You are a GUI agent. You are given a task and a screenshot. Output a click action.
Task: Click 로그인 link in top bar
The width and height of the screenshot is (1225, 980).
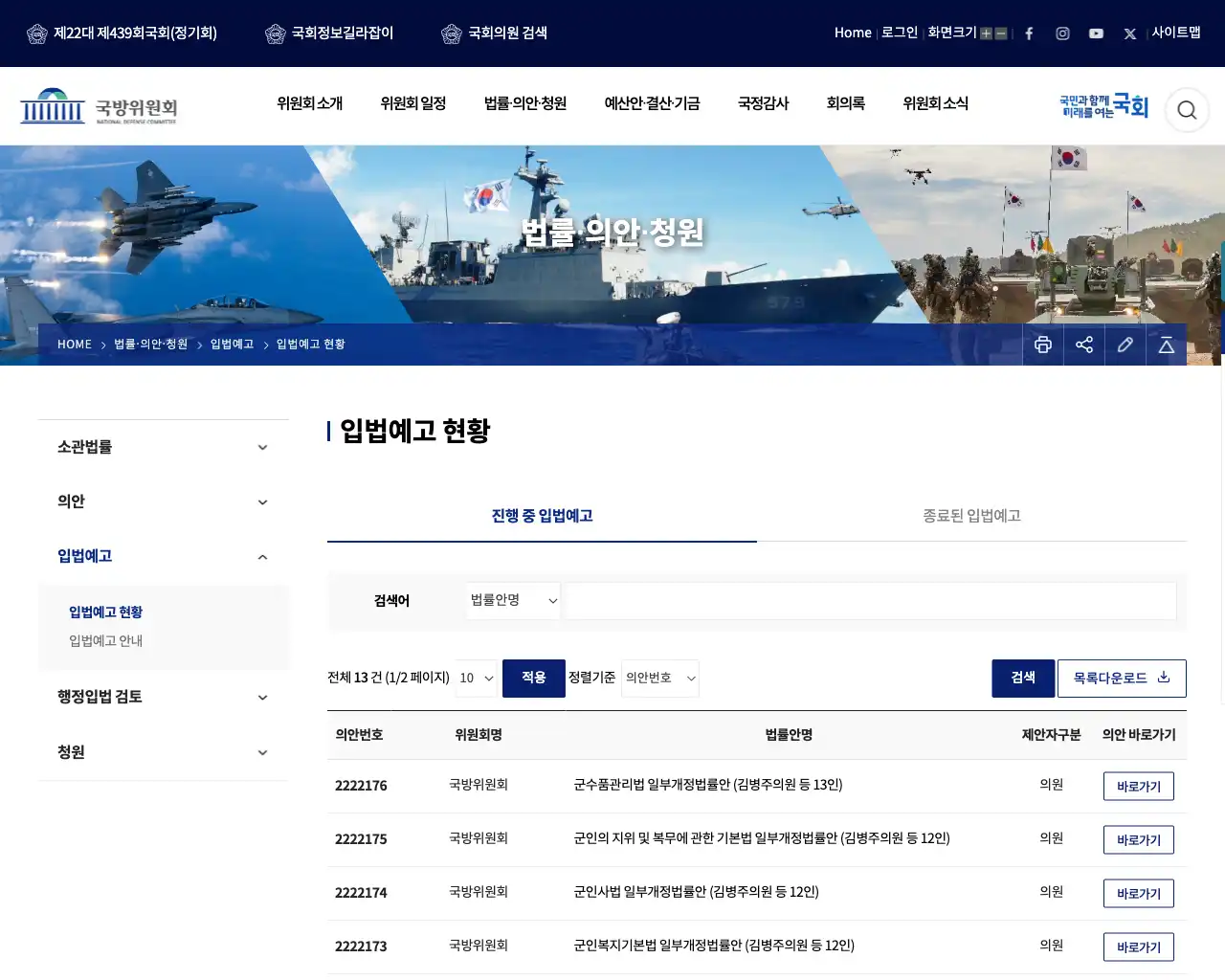coord(900,33)
